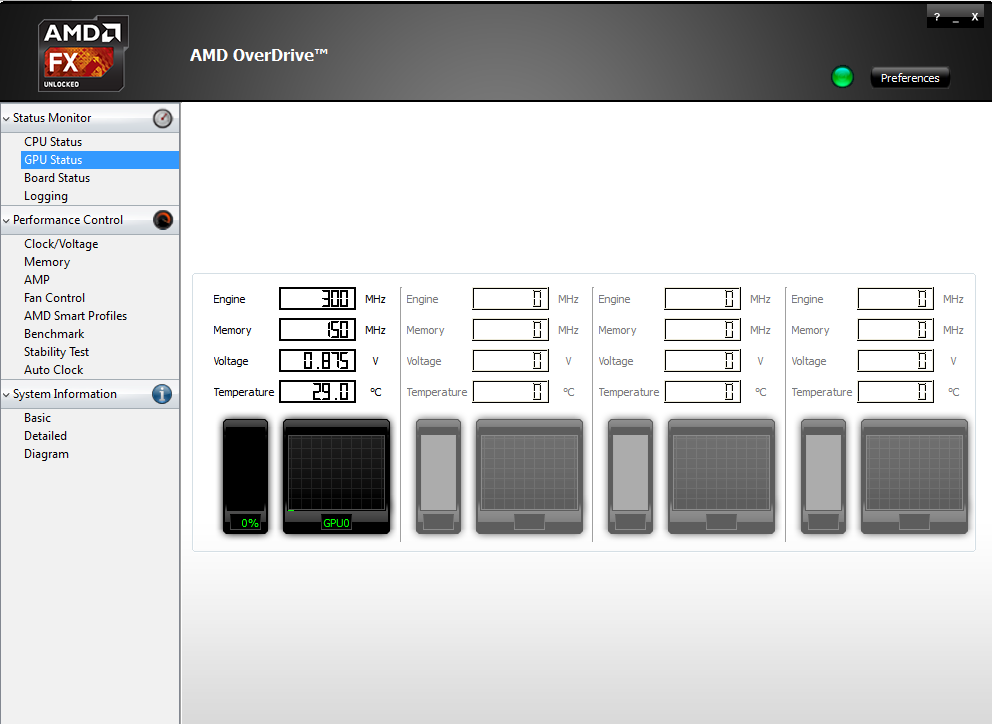Screen dimensions: 992x724
Task: Open Memory under Performance Control
Action: coord(47,262)
